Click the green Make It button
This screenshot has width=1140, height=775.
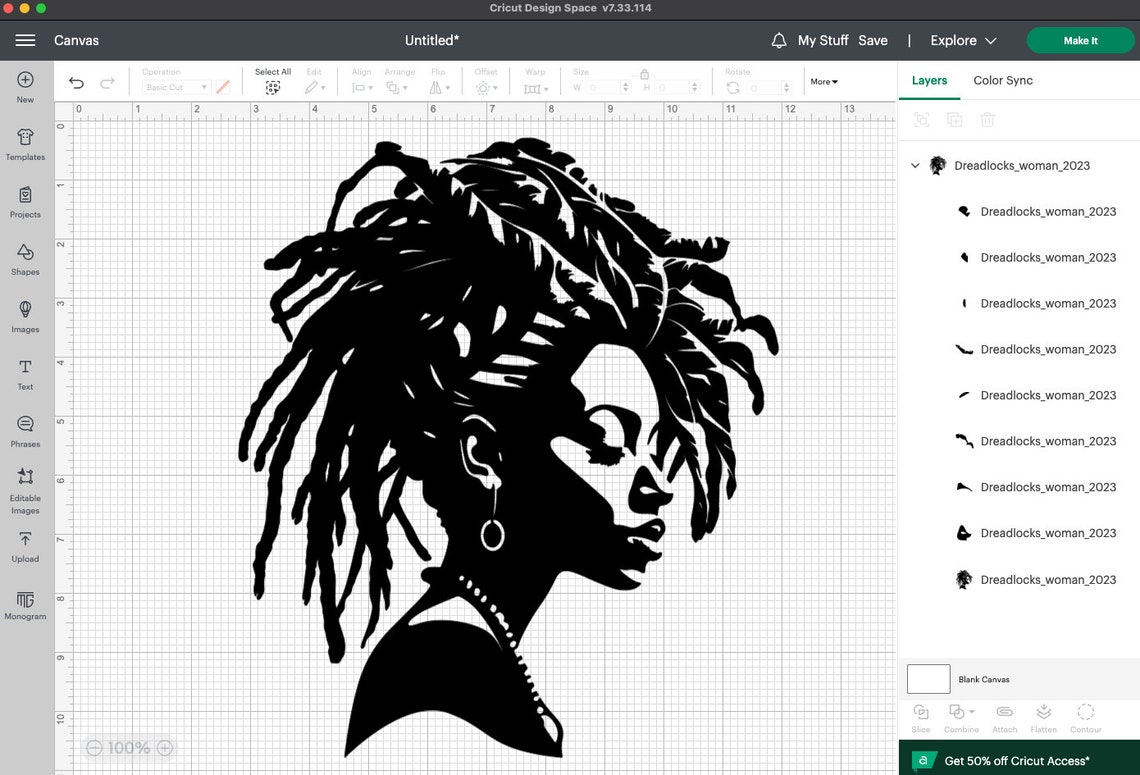tap(1080, 40)
